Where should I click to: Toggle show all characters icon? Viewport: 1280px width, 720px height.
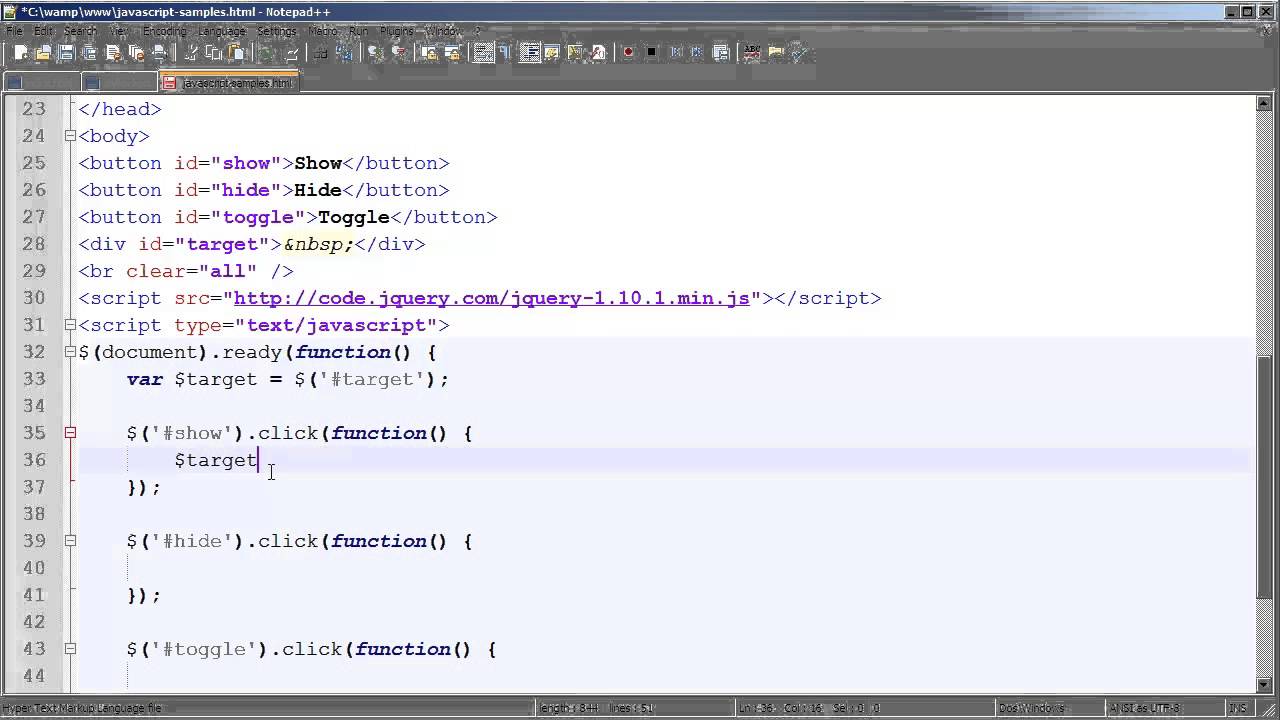(505, 52)
